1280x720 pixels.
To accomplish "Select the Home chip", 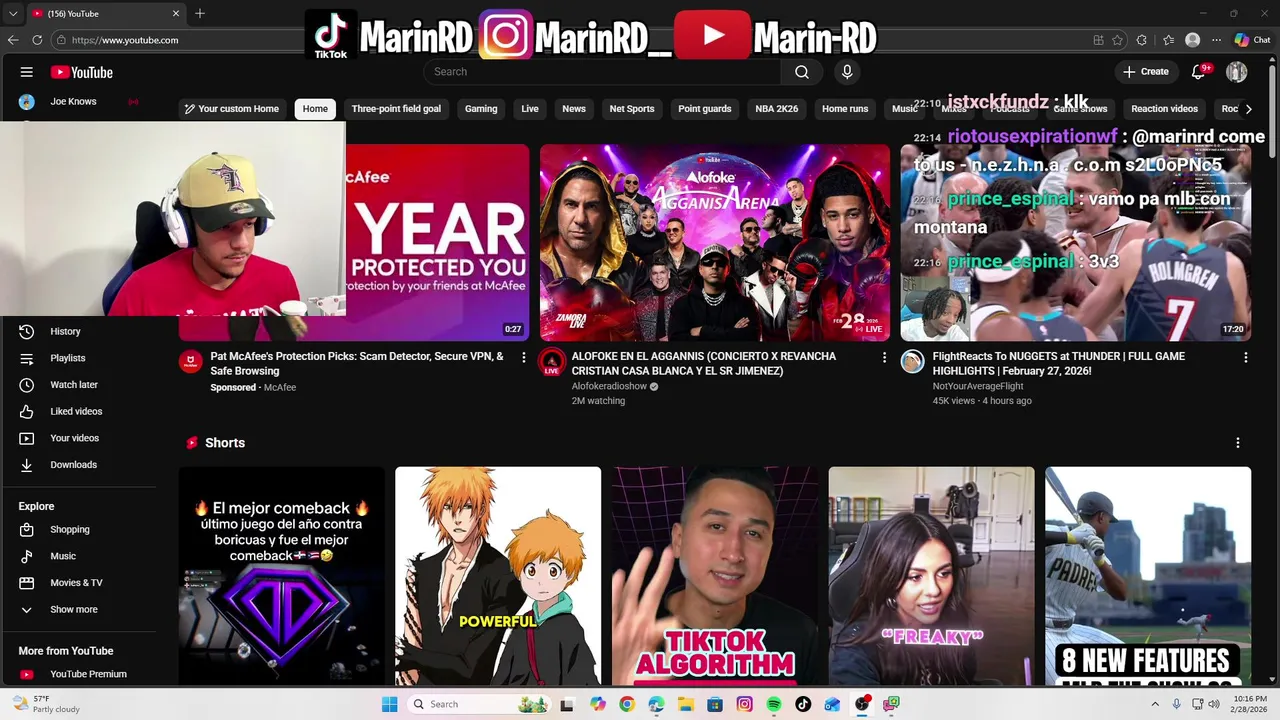I will (x=315, y=109).
